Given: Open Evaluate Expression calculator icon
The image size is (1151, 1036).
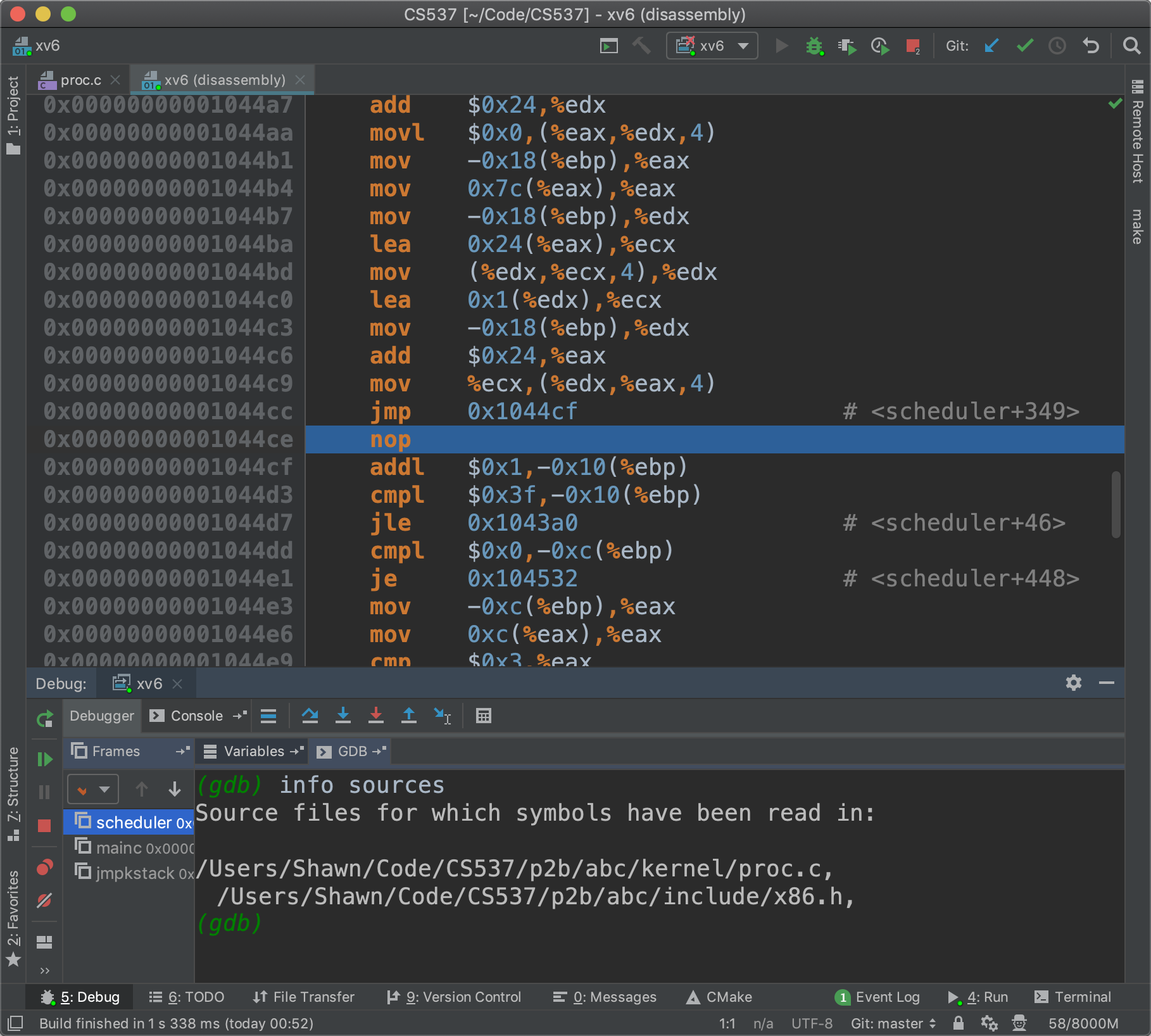Looking at the screenshot, I should (x=484, y=716).
